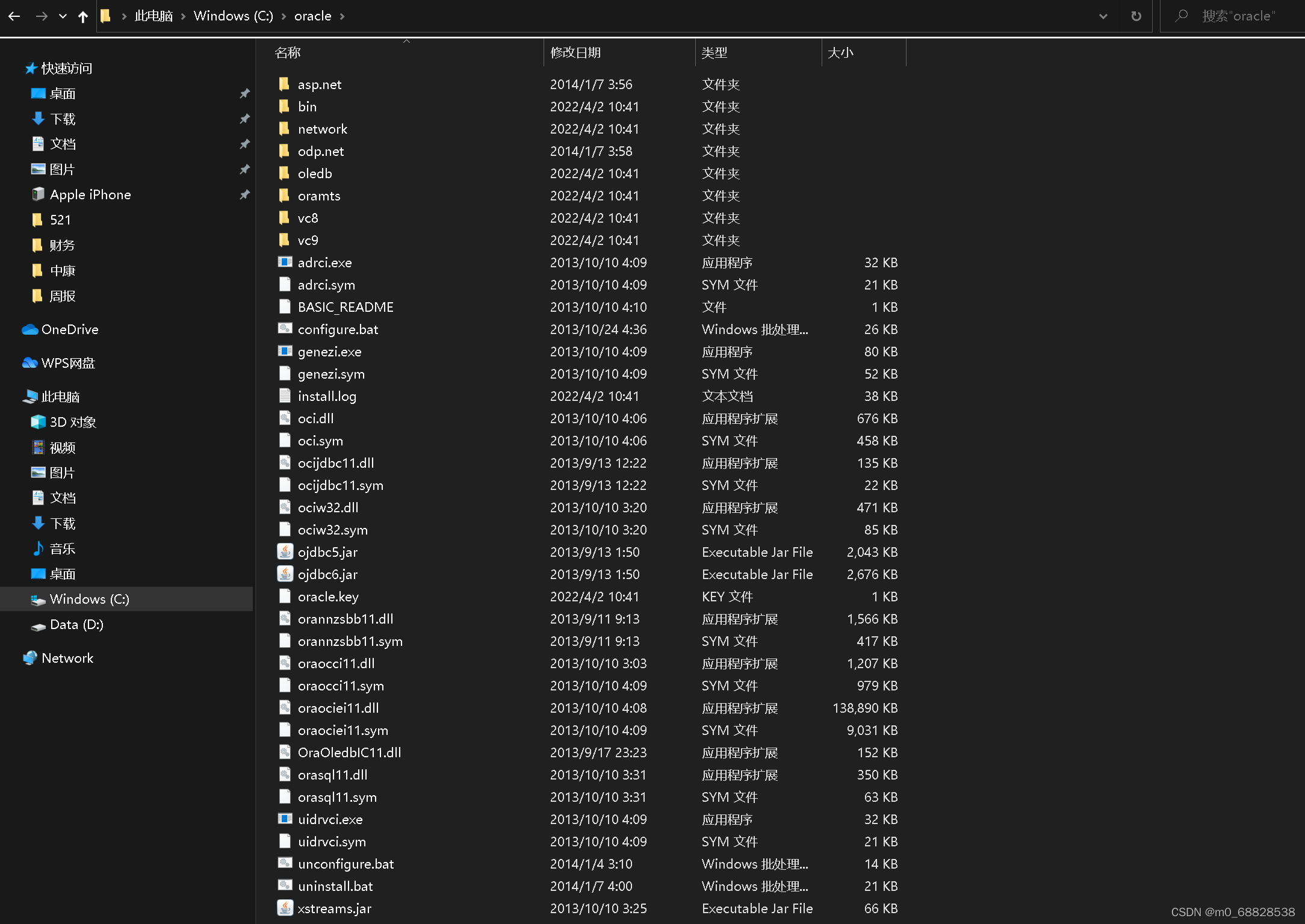Click the refresh address bar icon
Image resolution: width=1305 pixels, height=924 pixels.
pos(1136,16)
